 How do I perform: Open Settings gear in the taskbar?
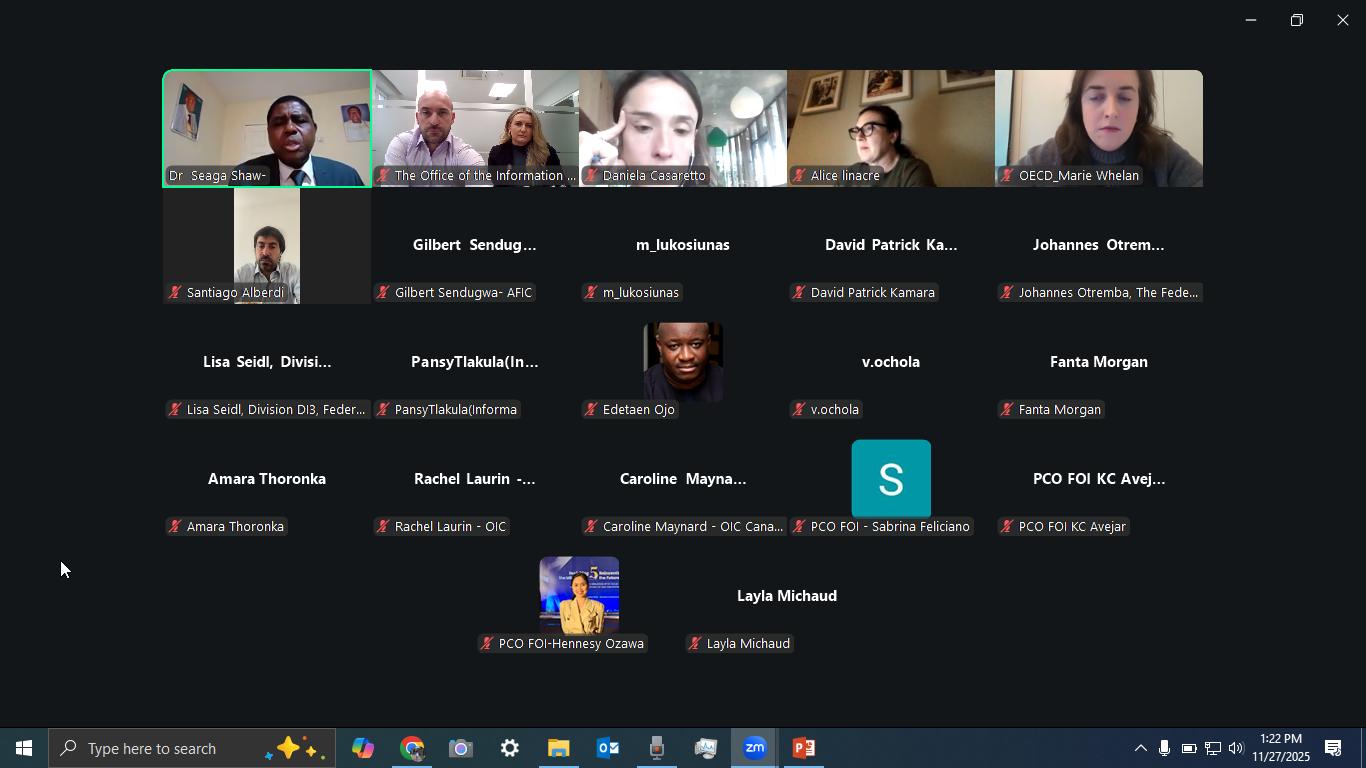pos(510,748)
